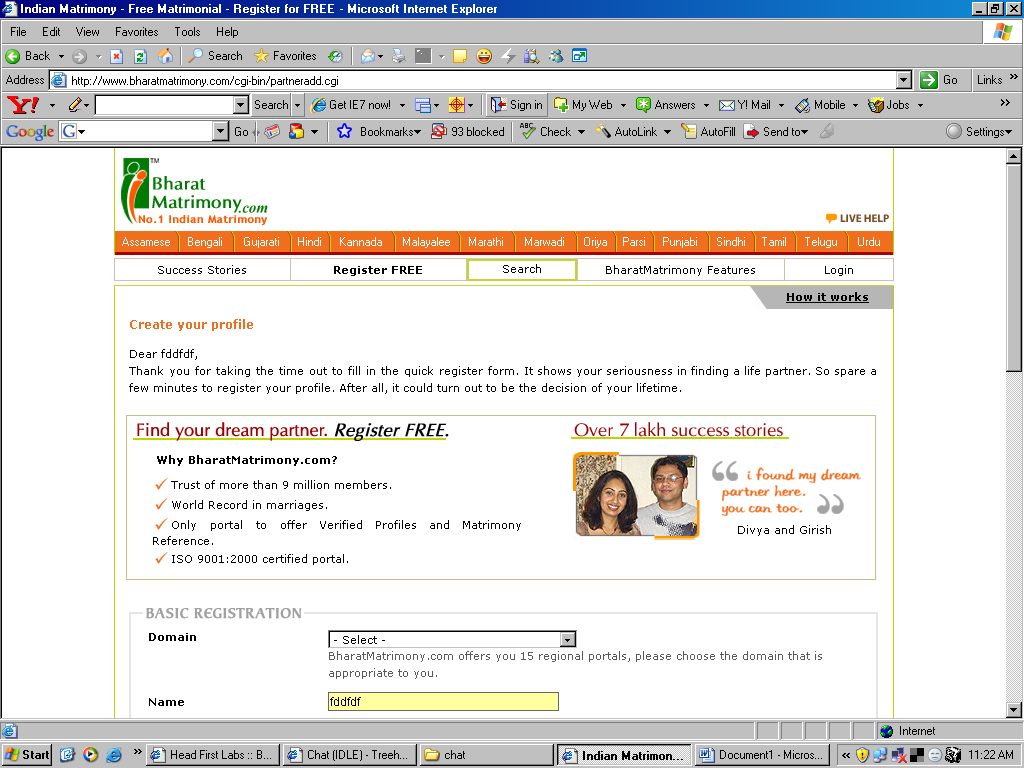Click the Refresh page icon
1024x768 pixels.
tap(140, 56)
